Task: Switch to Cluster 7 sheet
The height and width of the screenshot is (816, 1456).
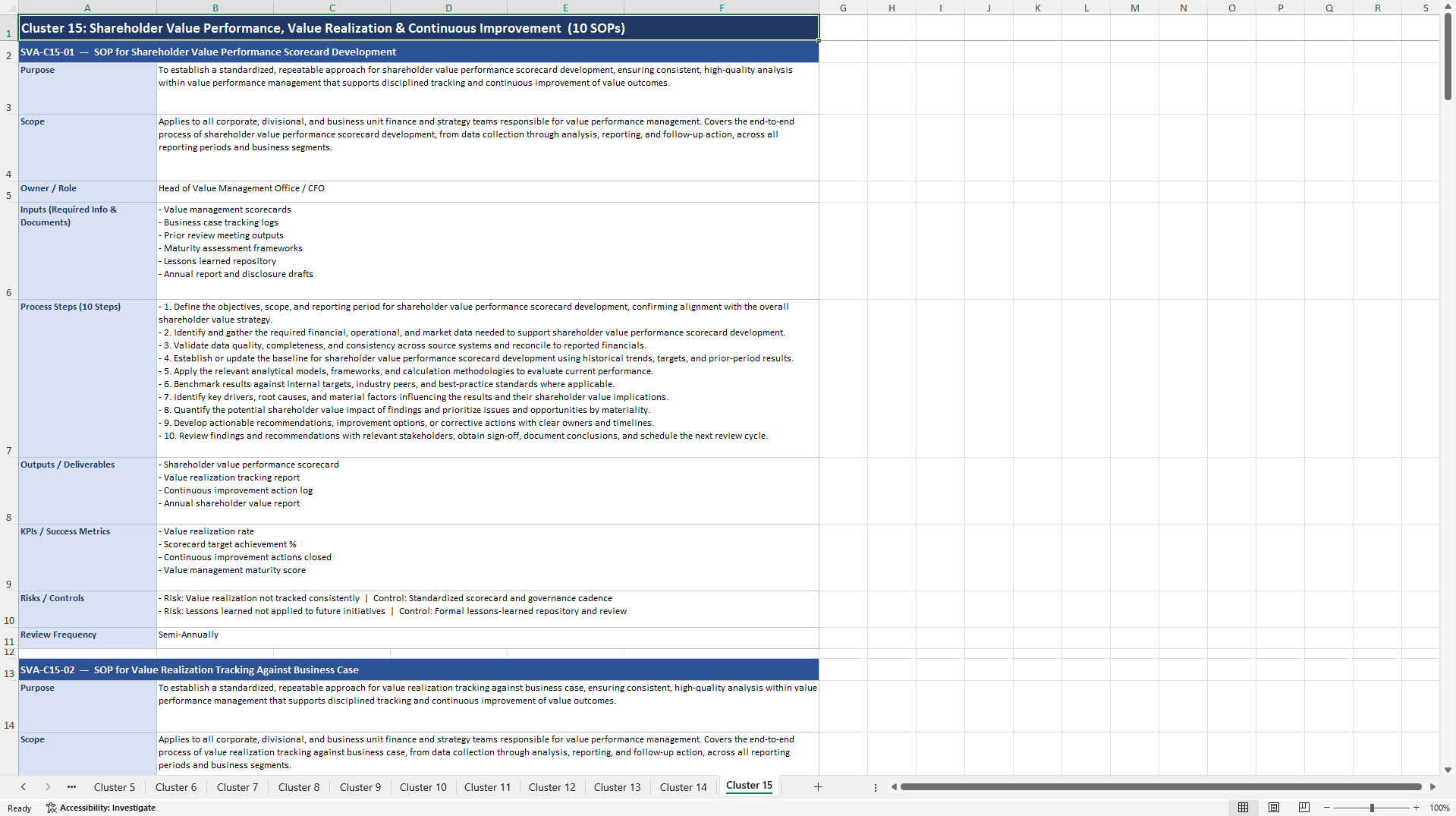Action: click(237, 787)
